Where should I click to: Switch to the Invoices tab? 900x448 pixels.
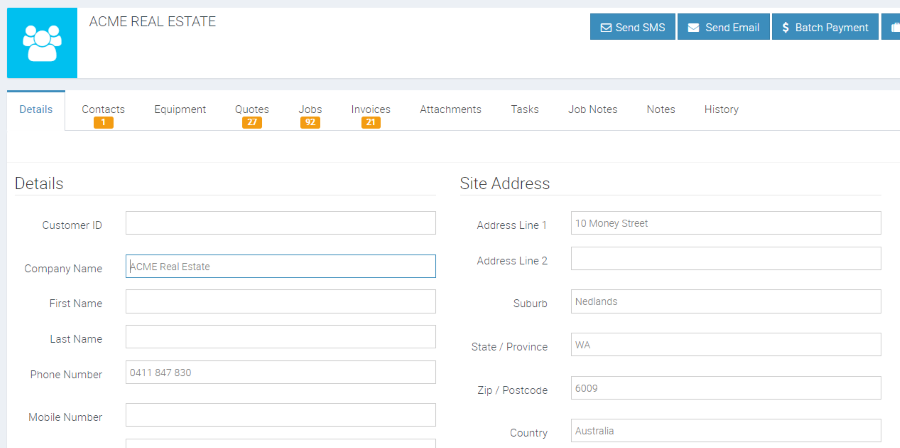371,114
